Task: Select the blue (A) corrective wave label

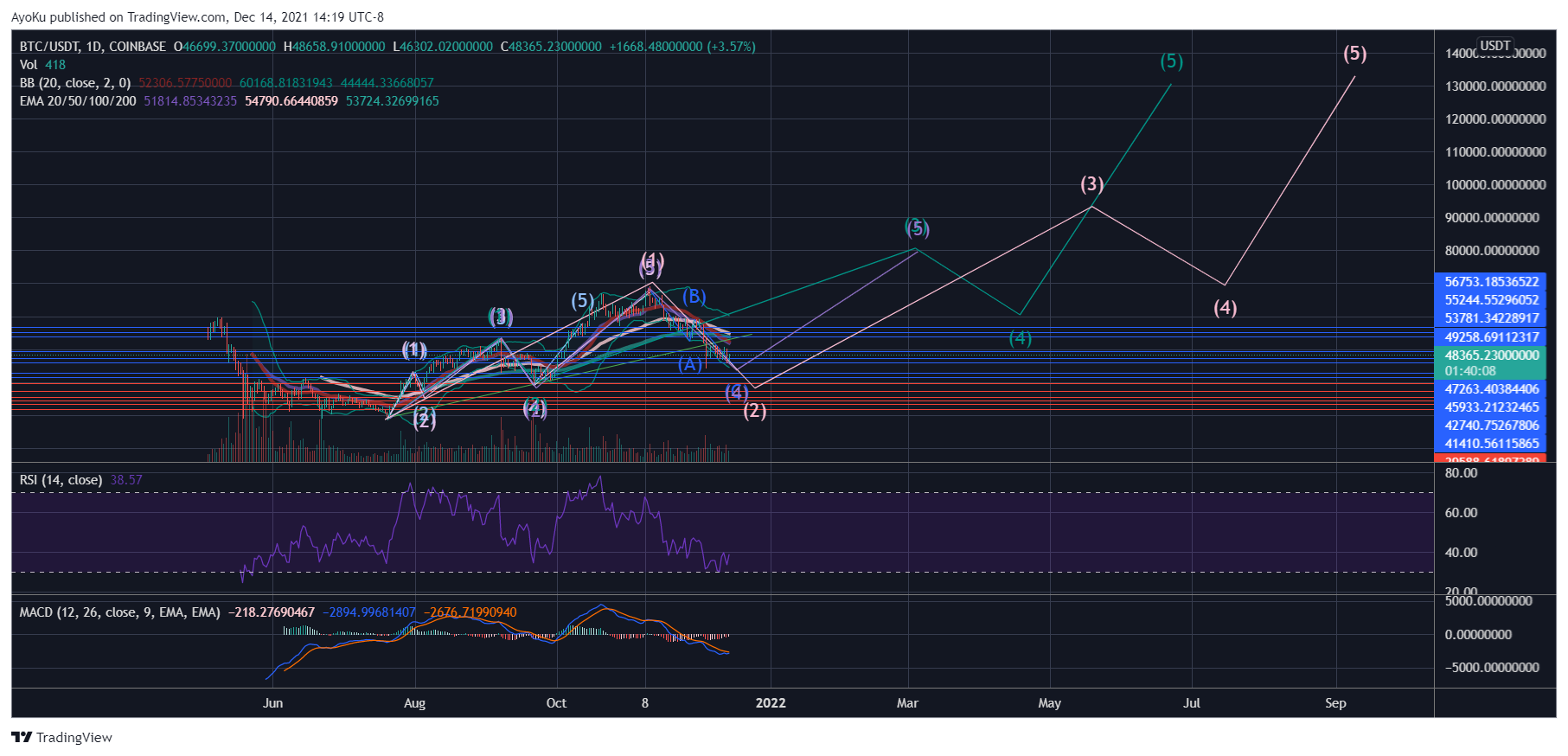Action: (x=690, y=364)
